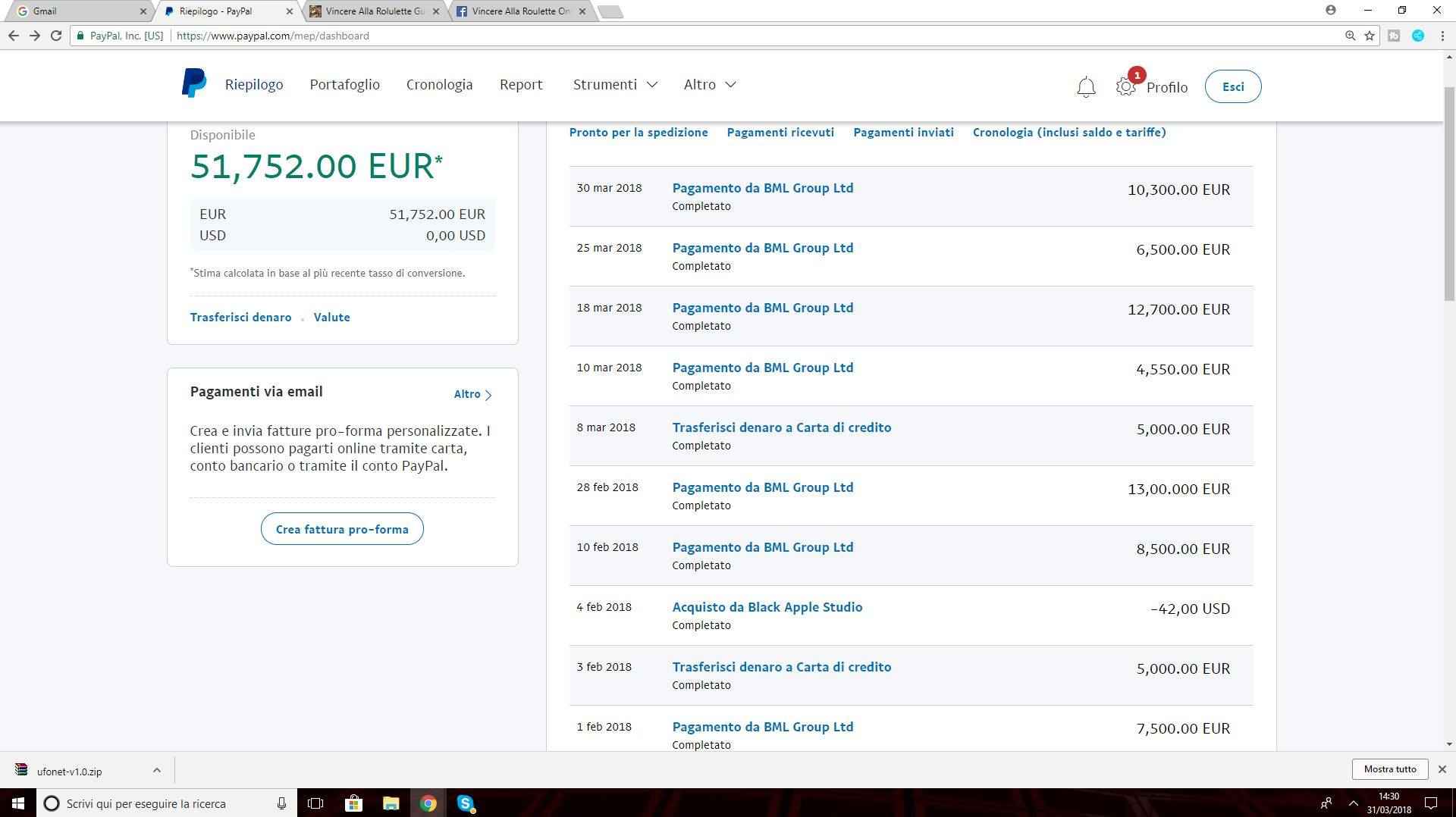The height and width of the screenshot is (817, 1456).
Task: Open the Trasferisci denaro link
Action: pyautogui.click(x=240, y=318)
